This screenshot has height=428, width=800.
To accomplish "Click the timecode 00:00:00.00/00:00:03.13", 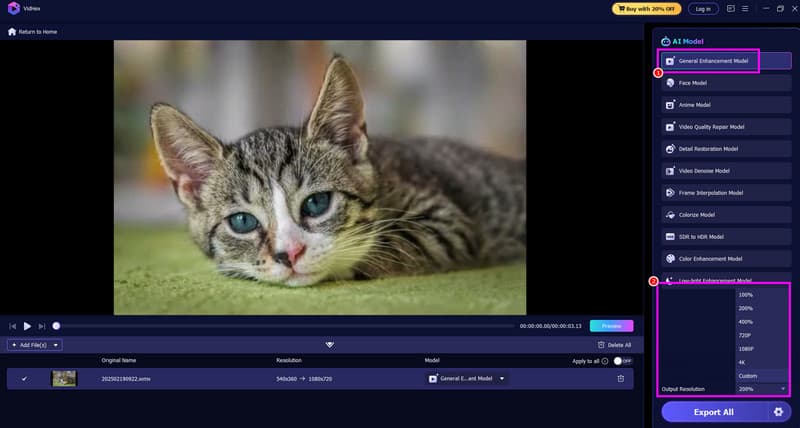I will point(551,326).
